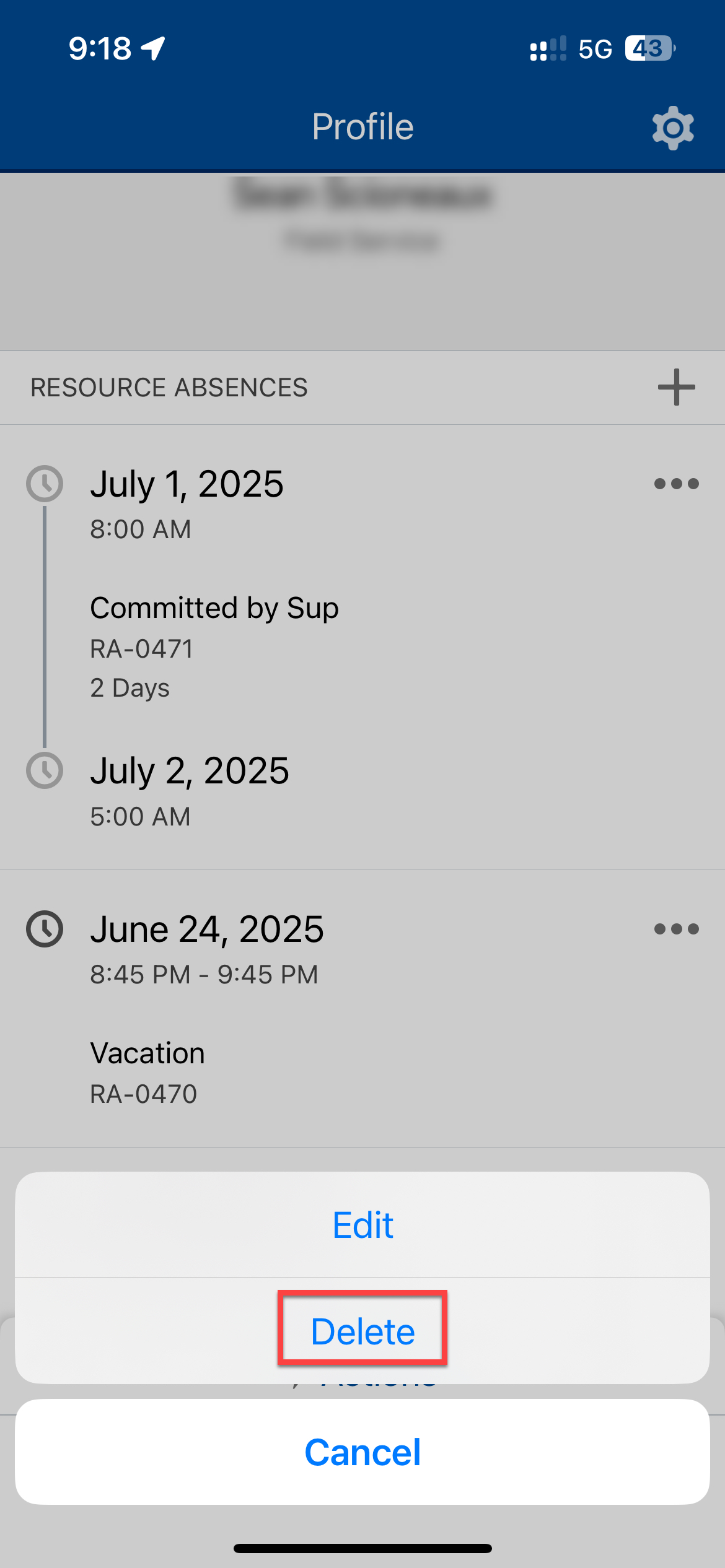Tap the battery indicator in status bar

point(649,48)
